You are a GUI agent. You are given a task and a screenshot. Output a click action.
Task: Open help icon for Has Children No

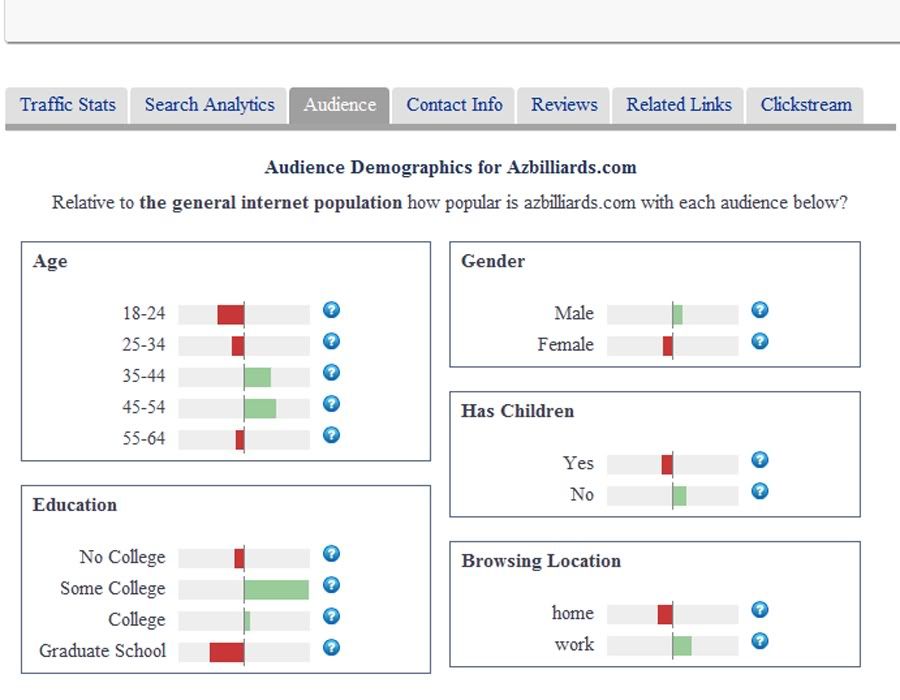click(x=760, y=491)
